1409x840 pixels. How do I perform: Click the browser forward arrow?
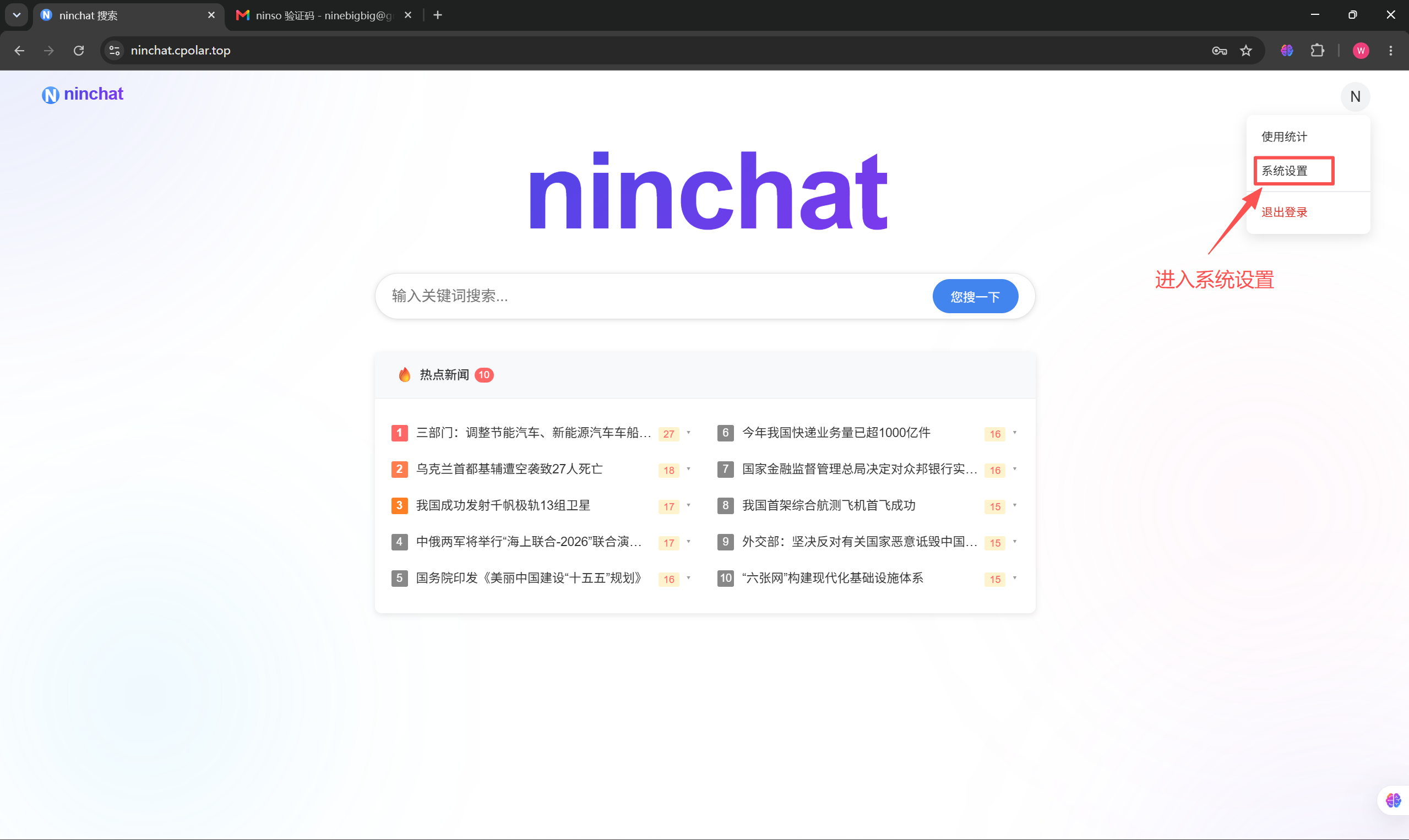(x=49, y=51)
